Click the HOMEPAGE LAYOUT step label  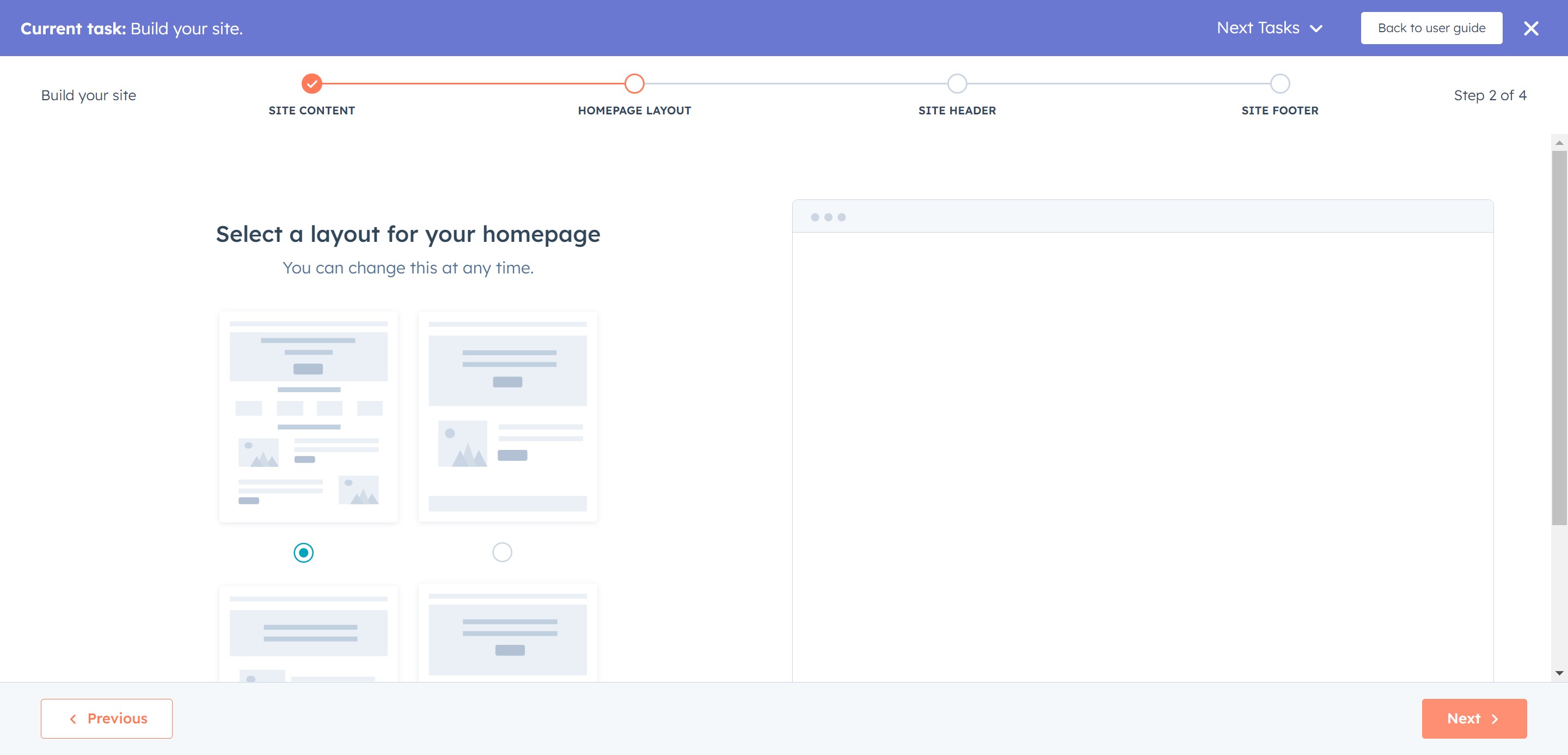(634, 111)
